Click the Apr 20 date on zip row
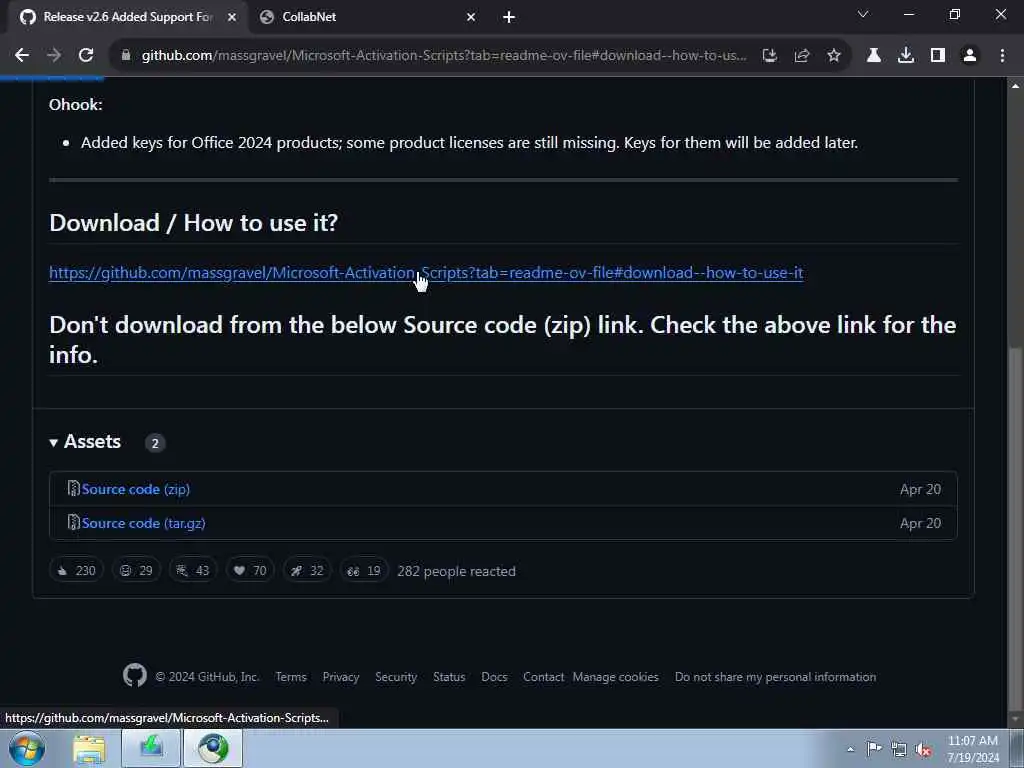Screen dimensions: 1024x768 point(920,489)
